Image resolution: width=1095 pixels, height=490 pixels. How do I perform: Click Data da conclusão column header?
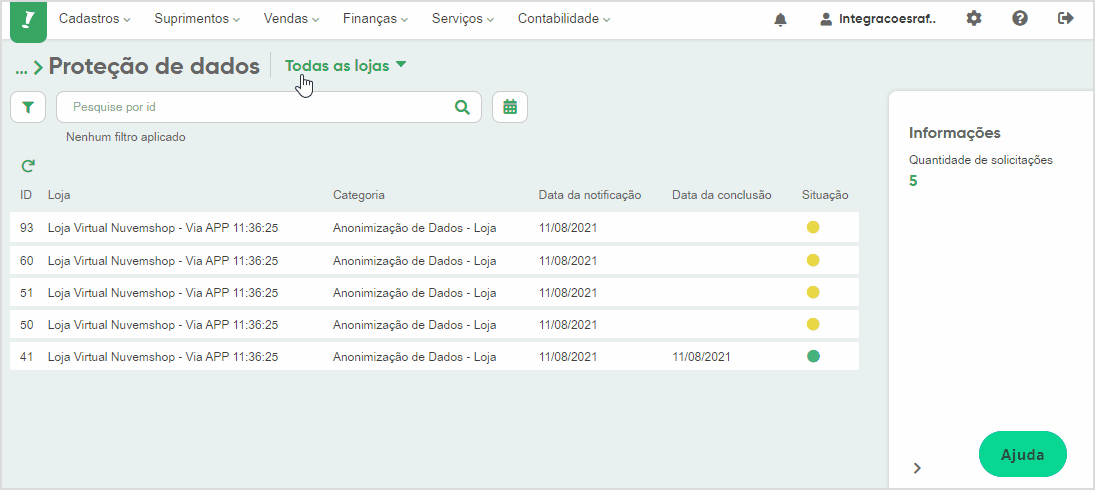coord(721,195)
